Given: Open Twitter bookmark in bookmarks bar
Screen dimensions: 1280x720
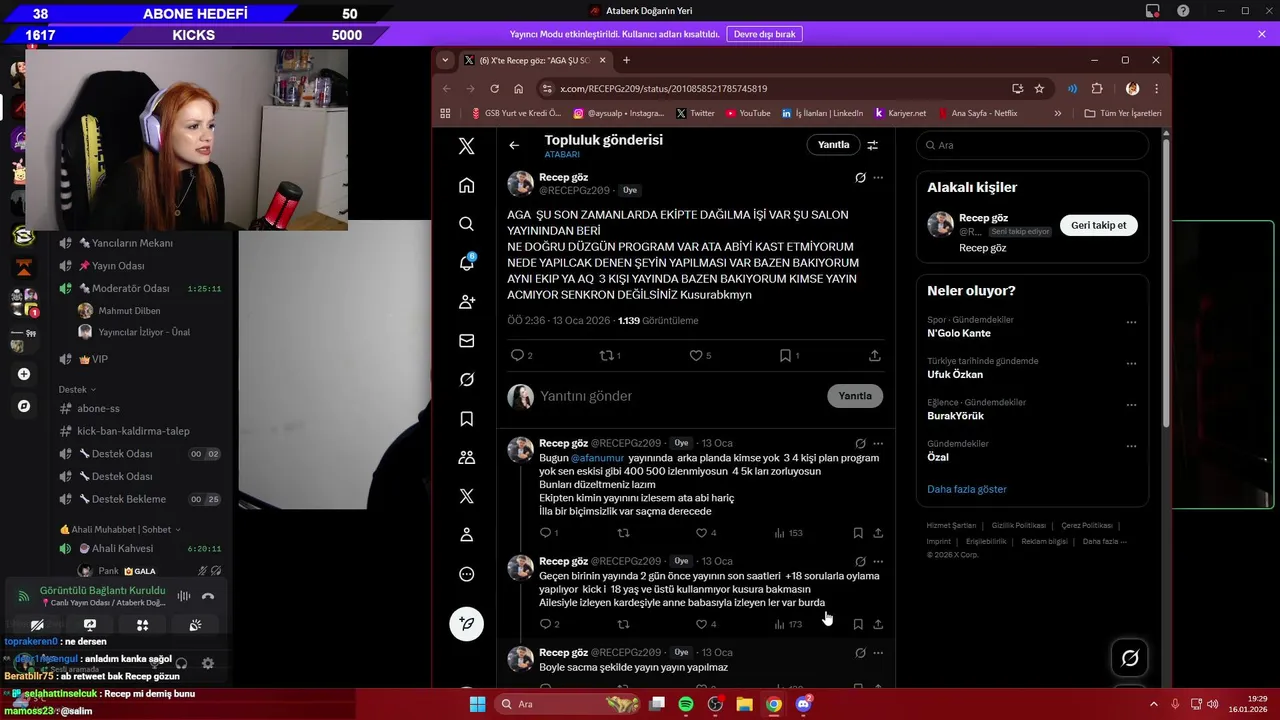Looking at the screenshot, I should [x=695, y=113].
